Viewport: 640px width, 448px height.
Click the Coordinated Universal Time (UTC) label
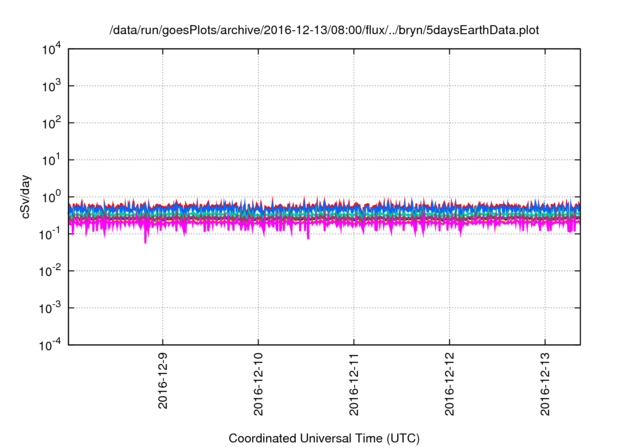tap(324, 438)
